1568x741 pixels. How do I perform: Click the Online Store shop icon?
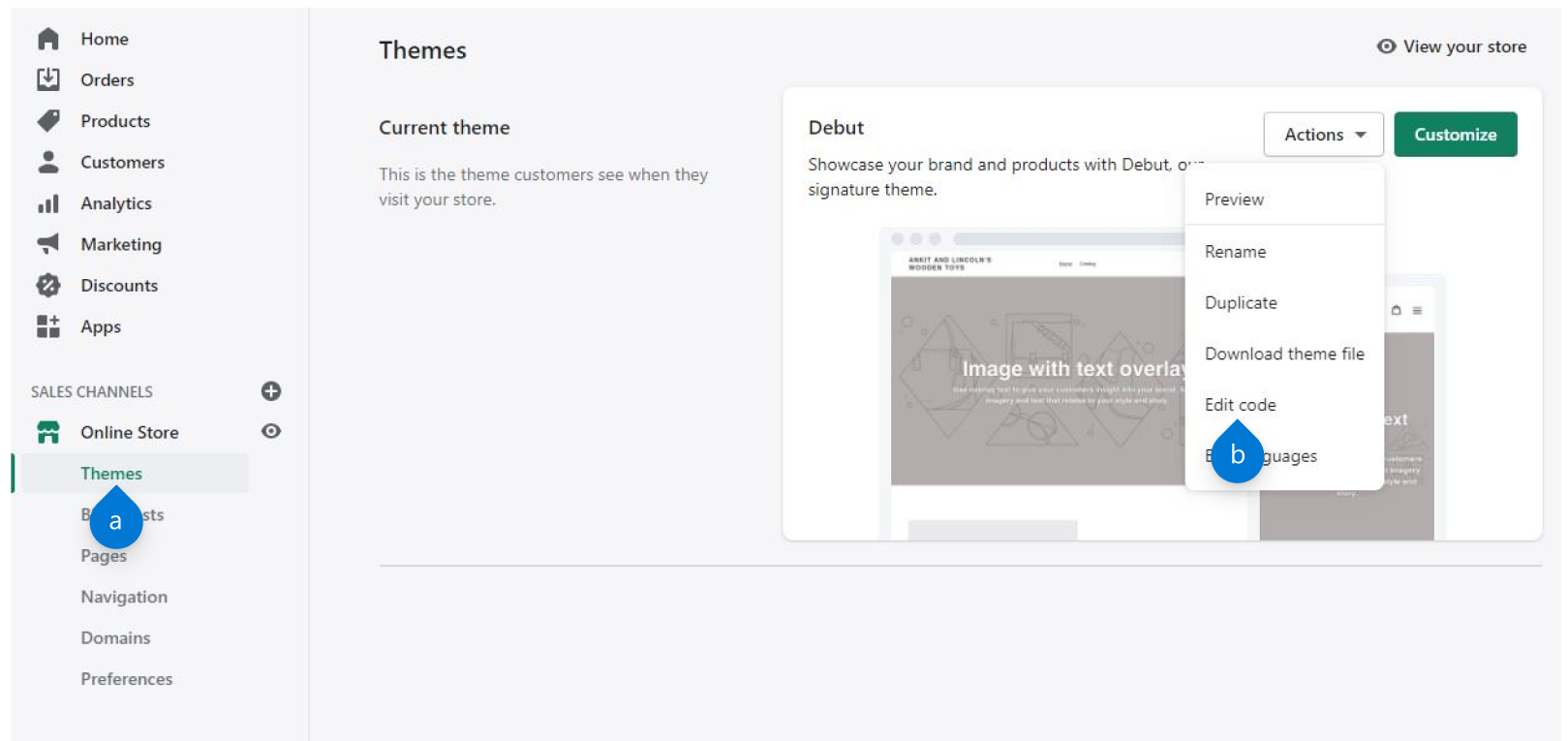point(48,432)
